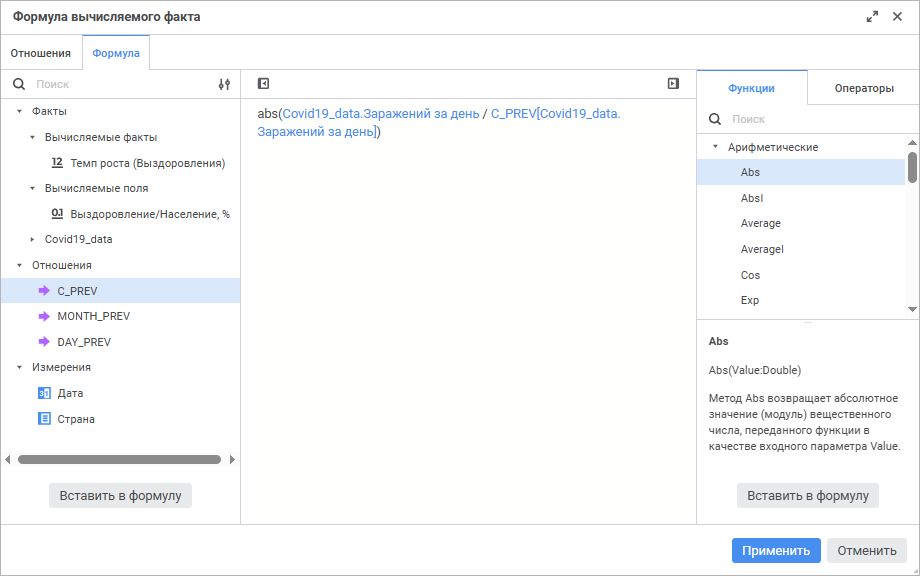Collapse the right functions panel icon
Screen dimensions: 920x576
pyautogui.click(x=673, y=84)
